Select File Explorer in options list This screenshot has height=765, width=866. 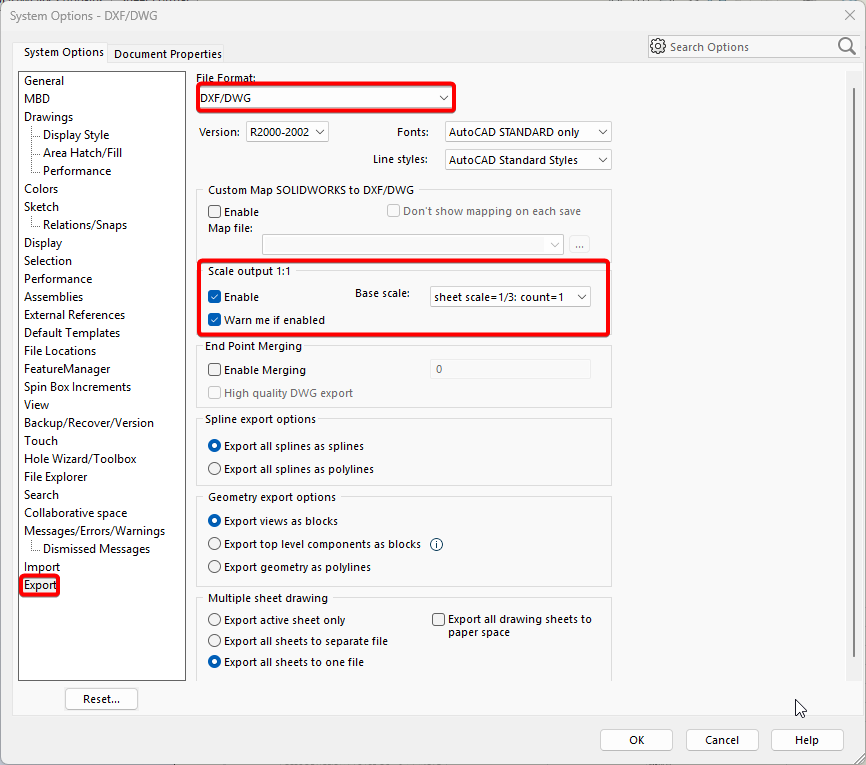click(56, 477)
